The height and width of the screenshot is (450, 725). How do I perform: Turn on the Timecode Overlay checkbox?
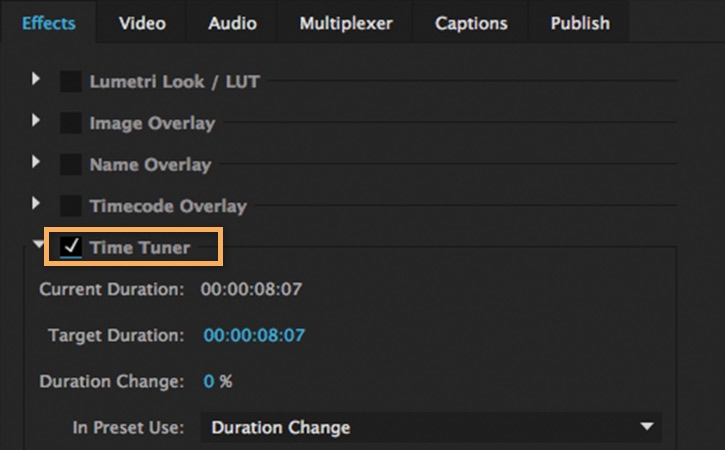point(71,206)
